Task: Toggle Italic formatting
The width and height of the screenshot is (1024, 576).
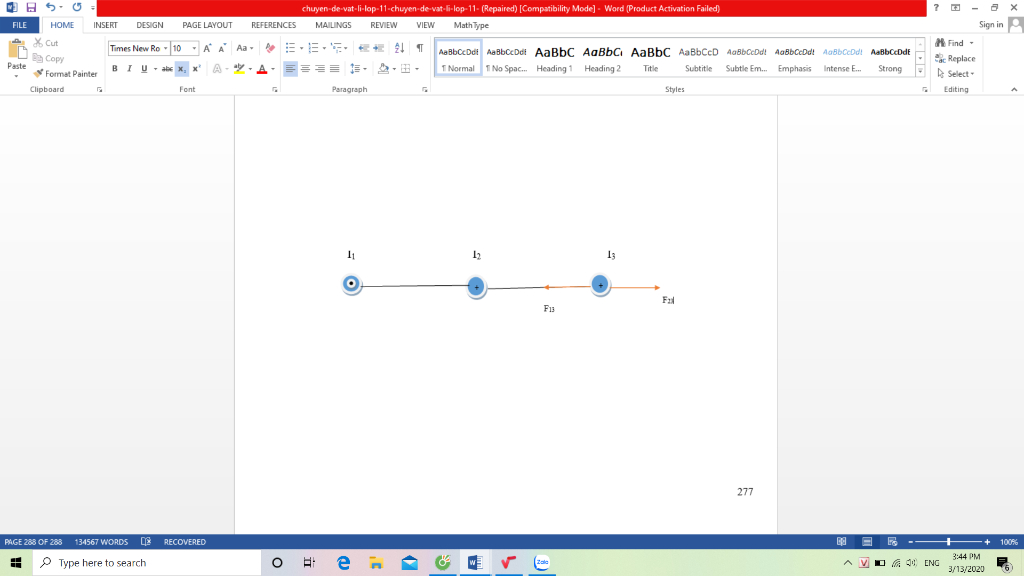Action: click(x=129, y=69)
